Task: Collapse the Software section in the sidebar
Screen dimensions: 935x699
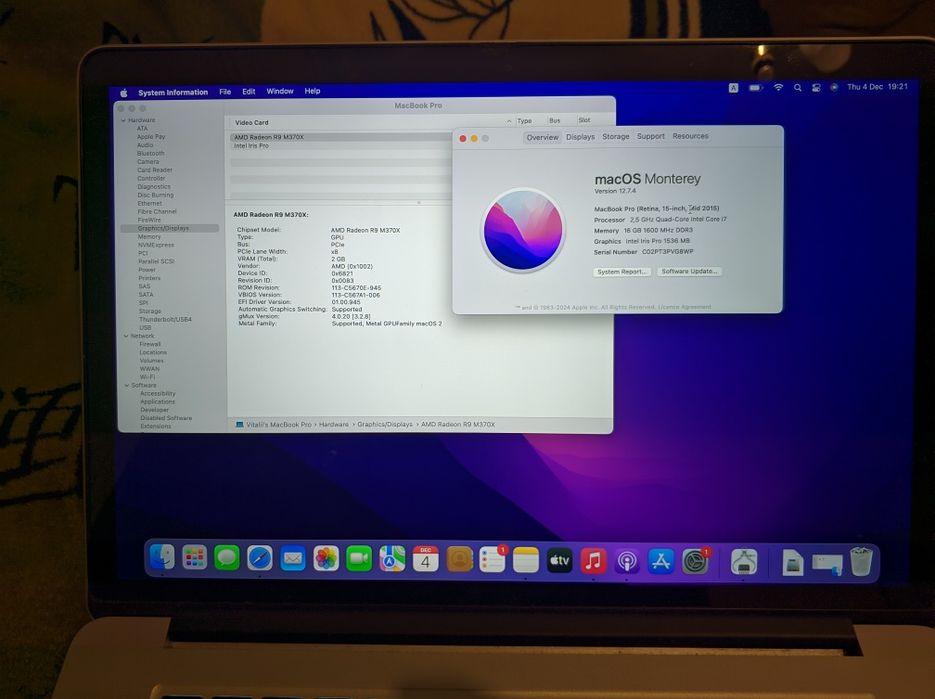Action: click(126, 386)
